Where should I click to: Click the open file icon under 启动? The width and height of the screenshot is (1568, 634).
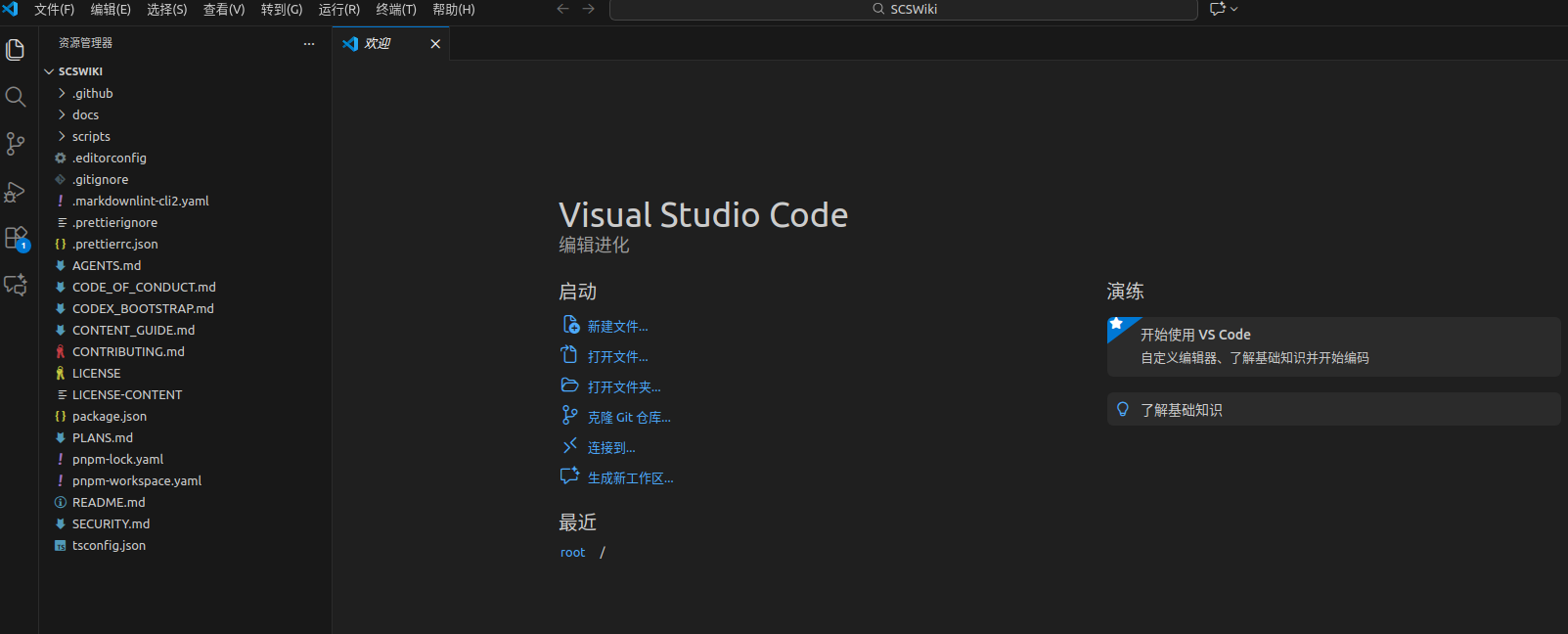569,355
